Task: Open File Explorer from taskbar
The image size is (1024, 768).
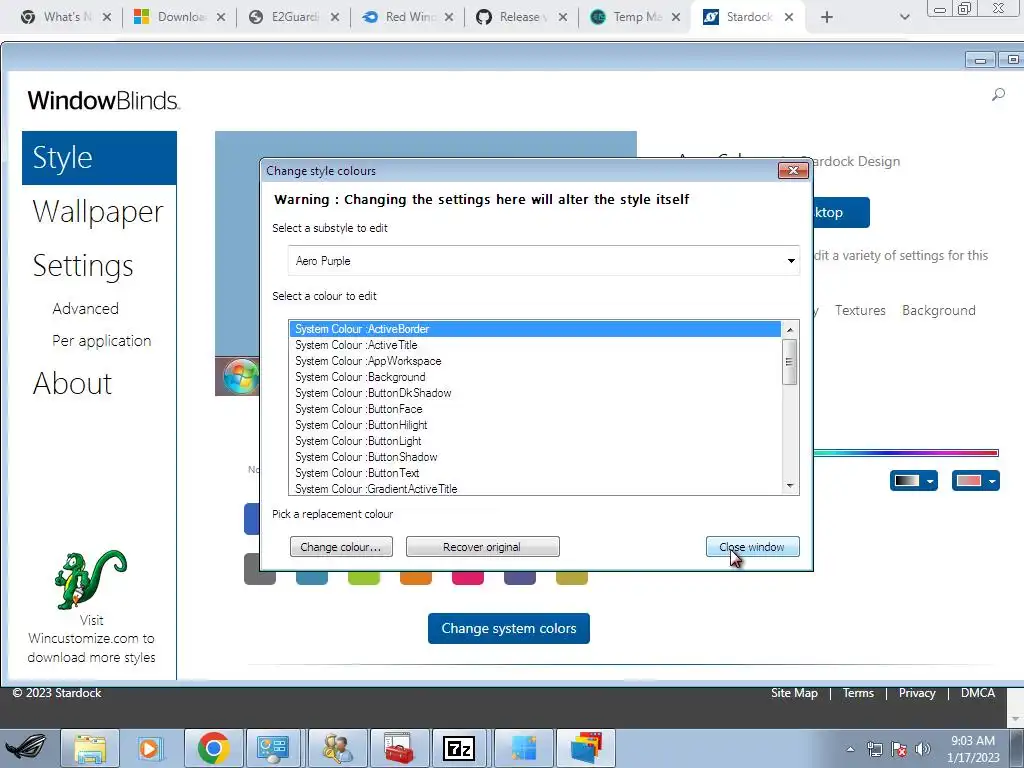Action: point(90,748)
